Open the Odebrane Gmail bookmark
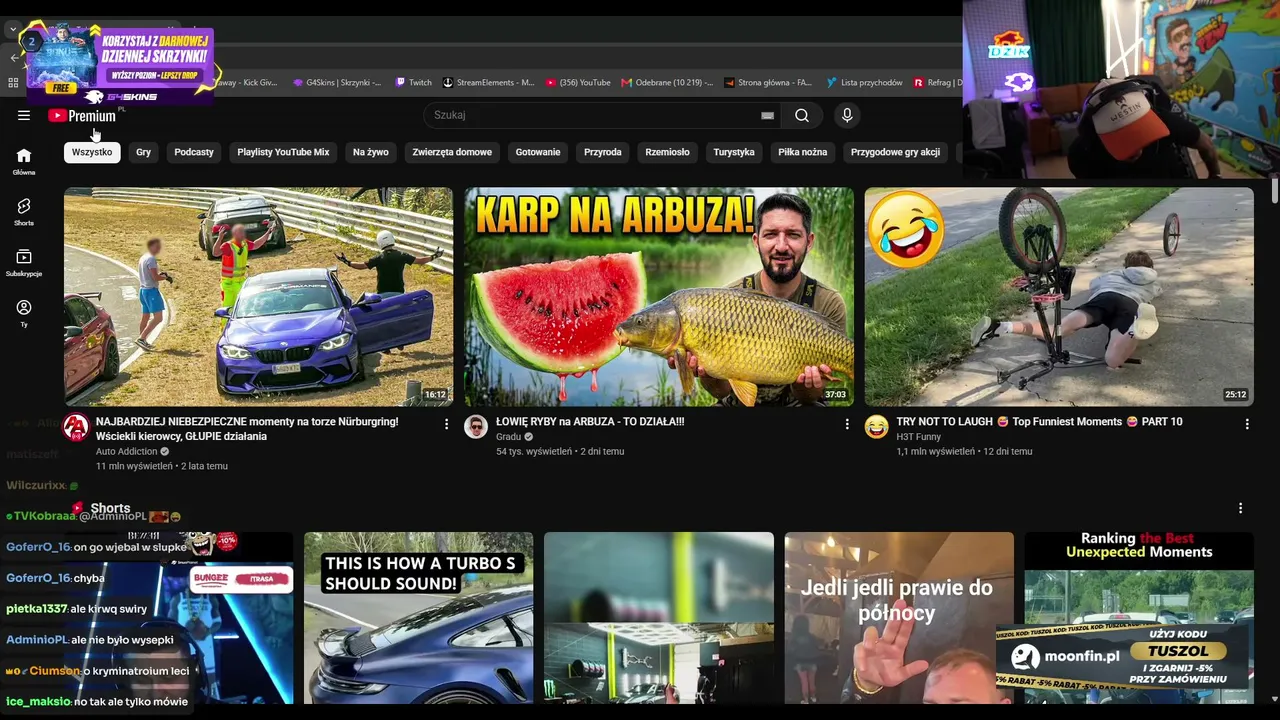Image resolution: width=1280 pixels, height=720 pixels. (x=668, y=83)
